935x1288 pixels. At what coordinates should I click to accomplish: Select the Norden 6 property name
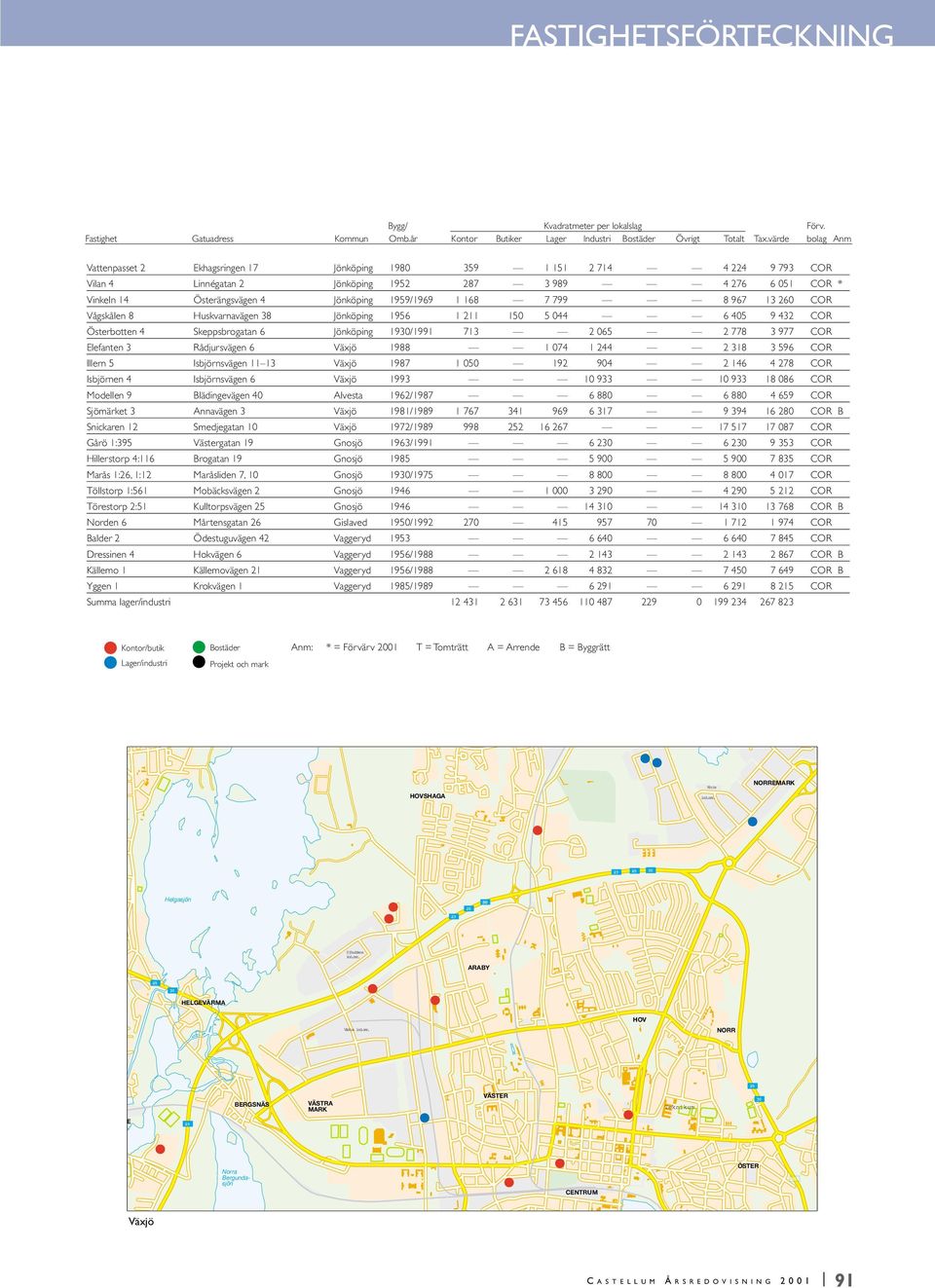[106, 522]
